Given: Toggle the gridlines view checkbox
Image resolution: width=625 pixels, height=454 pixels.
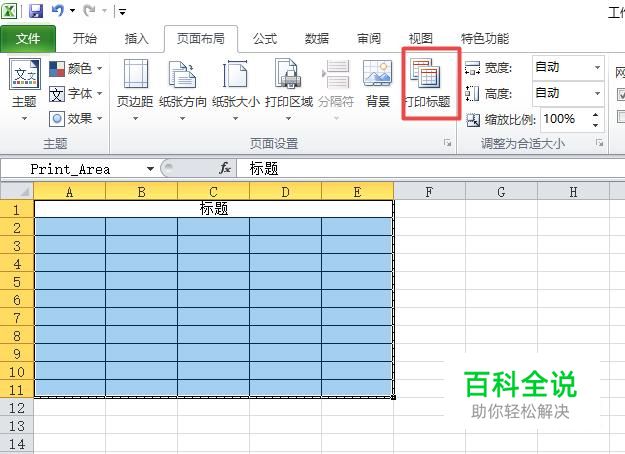Looking at the screenshot, I should (621, 95).
